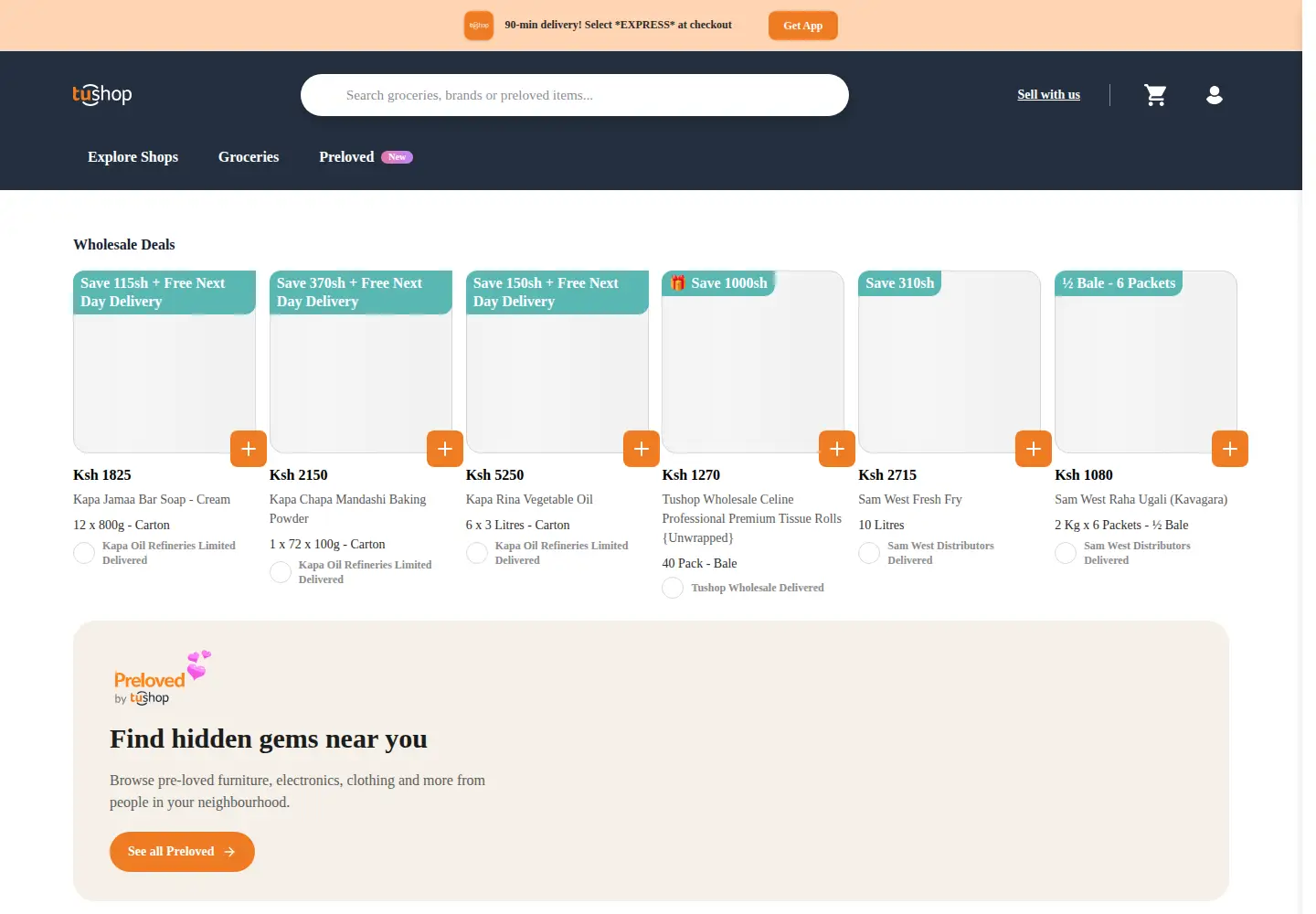Click seller avatar under Kapa Rina Vegetable Oil
This screenshot has width=1316, height=914.
(477, 553)
